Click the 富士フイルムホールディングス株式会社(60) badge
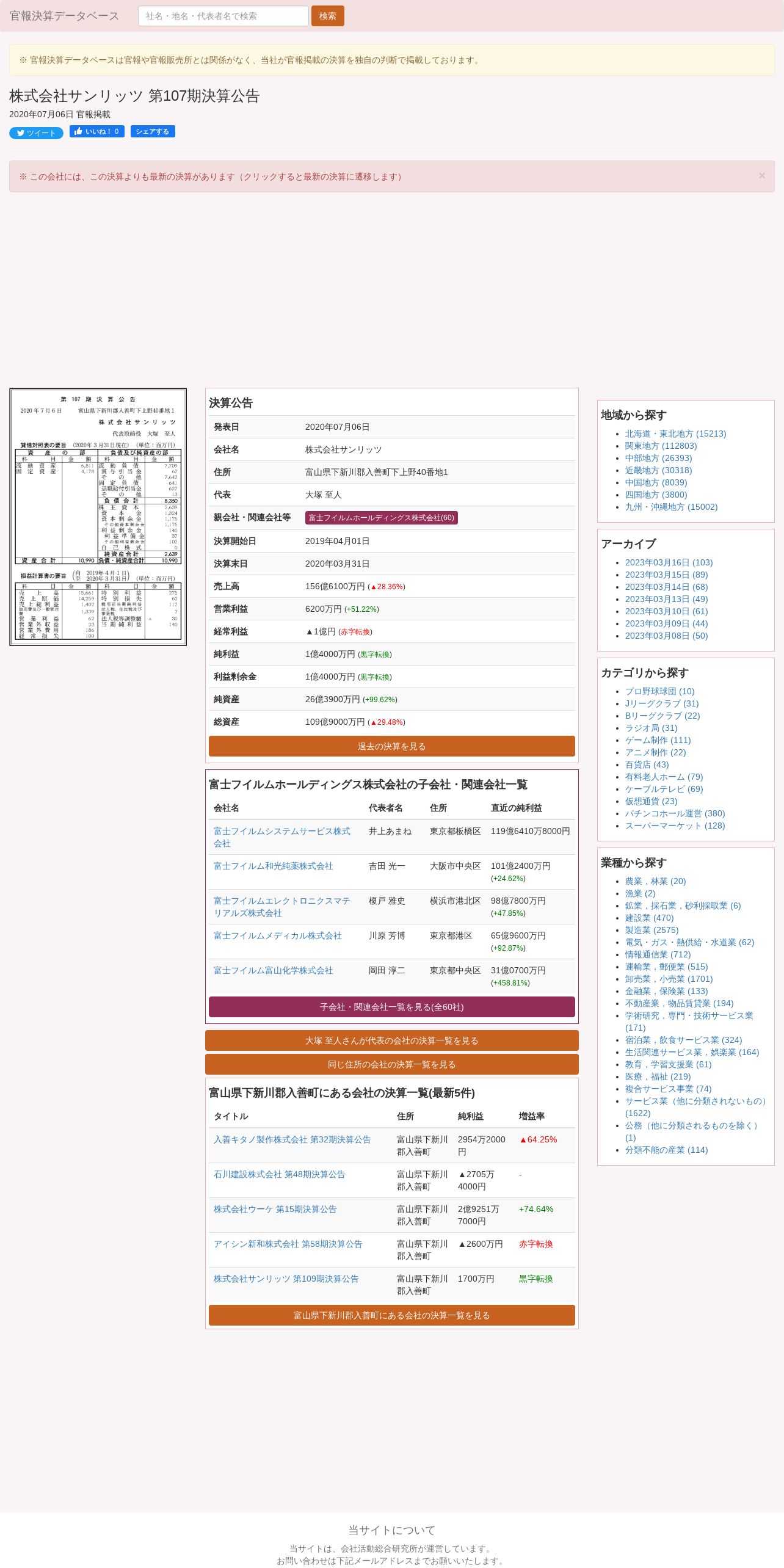Image resolution: width=784 pixels, height=1568 pixels. tap(381, 518)
